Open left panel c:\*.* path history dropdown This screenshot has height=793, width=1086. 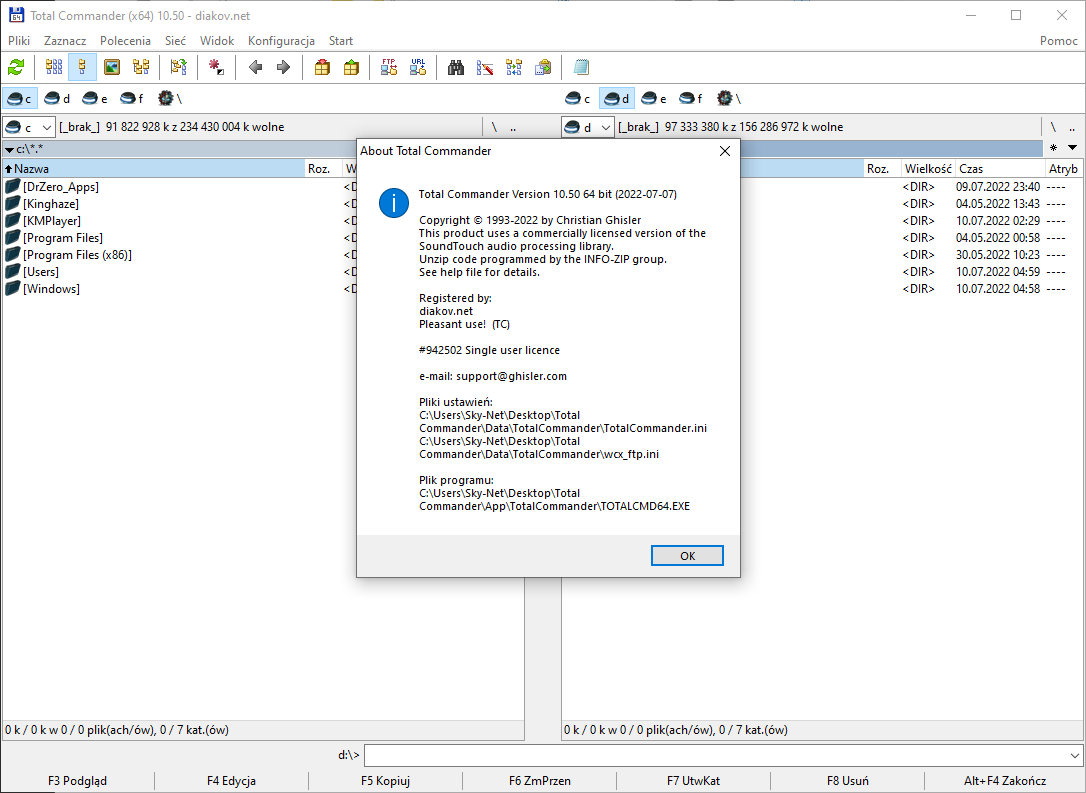click(9, 150)
